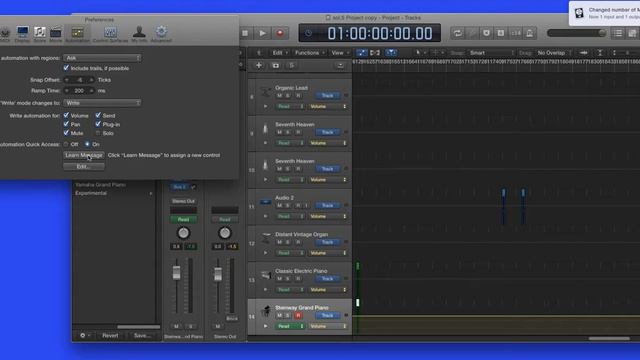
Task: Toggle record enable on Steinway Grand Piano
Action: coord(298,316)
